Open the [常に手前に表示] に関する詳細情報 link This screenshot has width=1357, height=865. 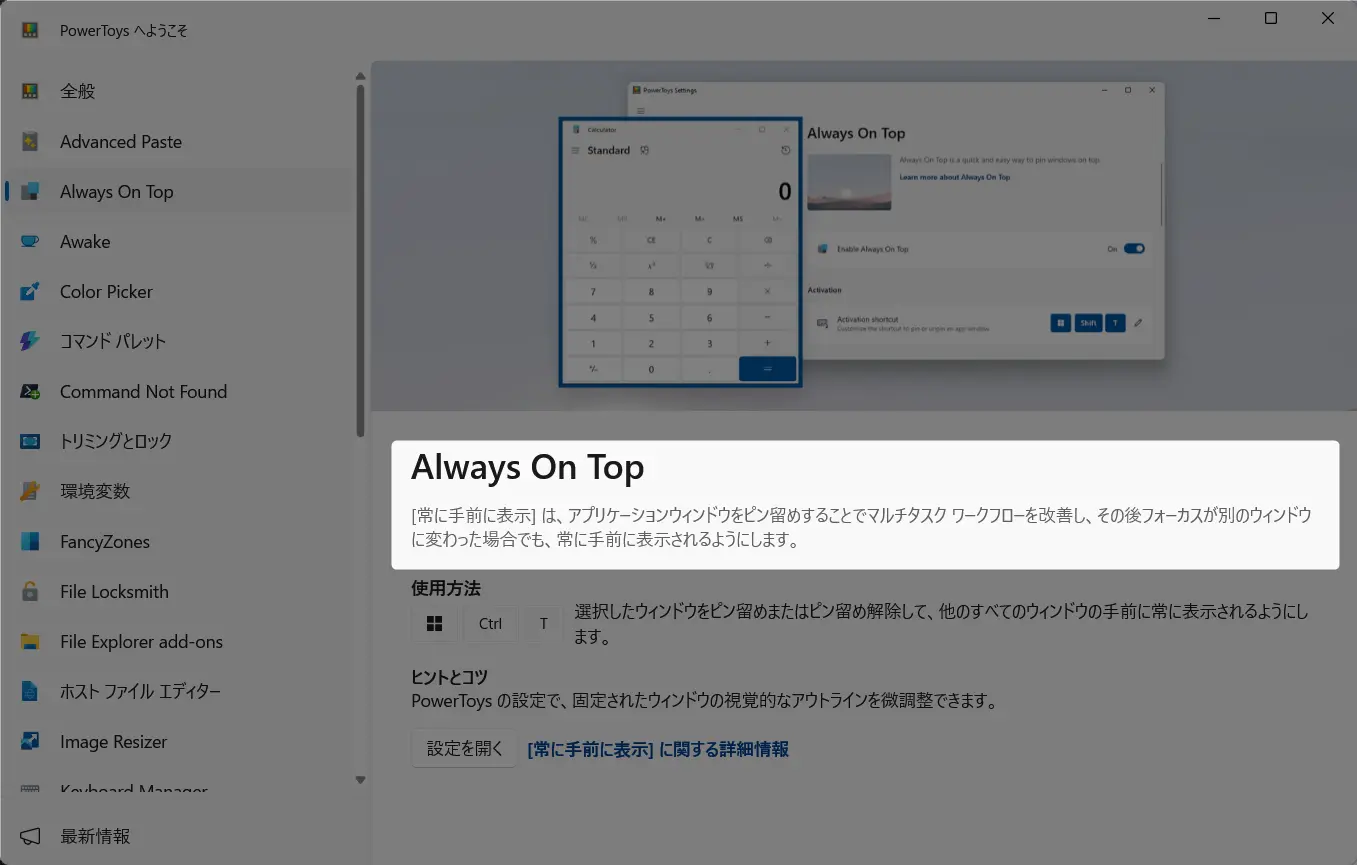pos(658,749)
